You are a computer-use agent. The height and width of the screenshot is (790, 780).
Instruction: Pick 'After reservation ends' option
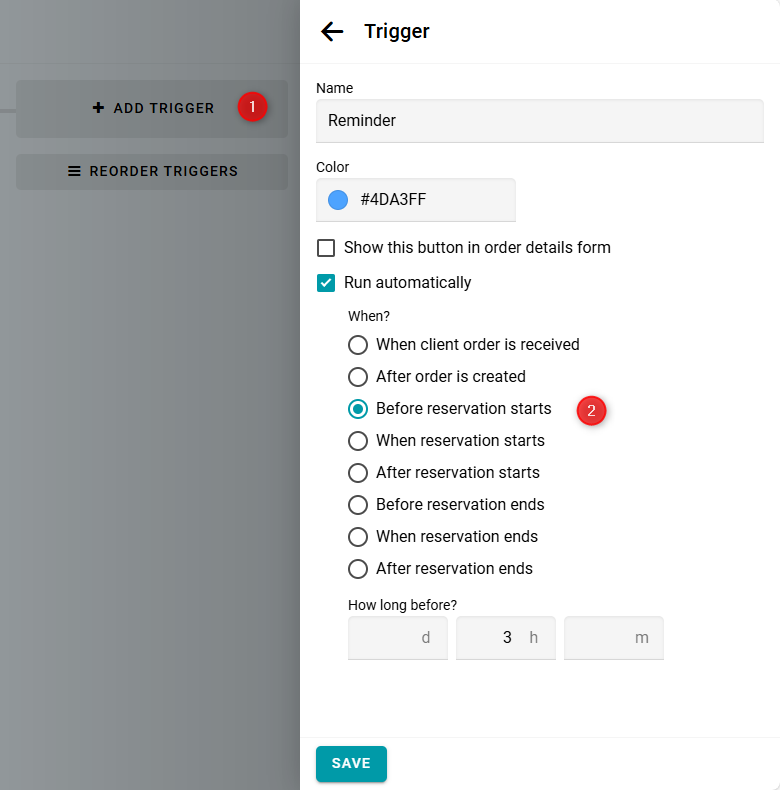point(358,569)
